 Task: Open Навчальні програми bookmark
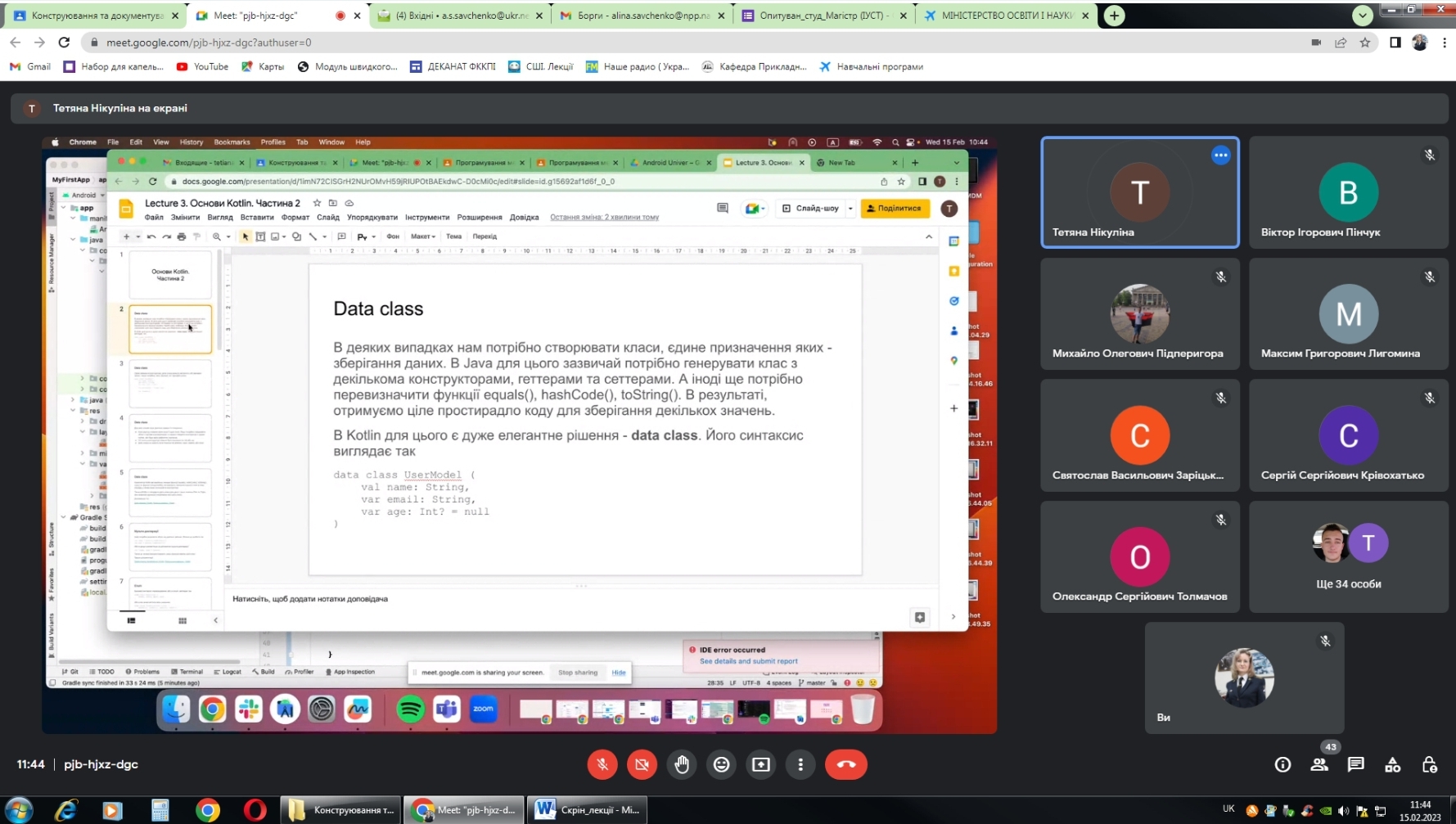871,67
